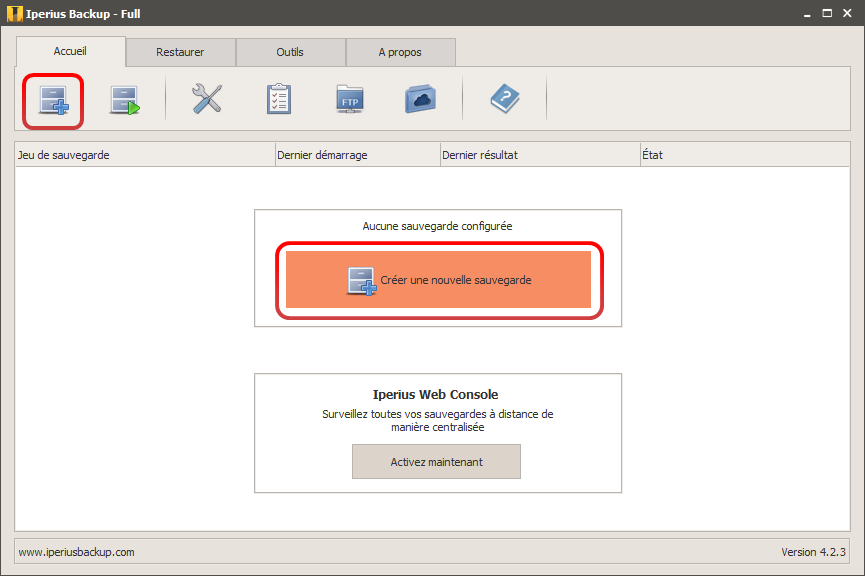Open the cloud storage icon
Image resolution: width=865 pixels, height=576 pixels.
pos(420,99)
